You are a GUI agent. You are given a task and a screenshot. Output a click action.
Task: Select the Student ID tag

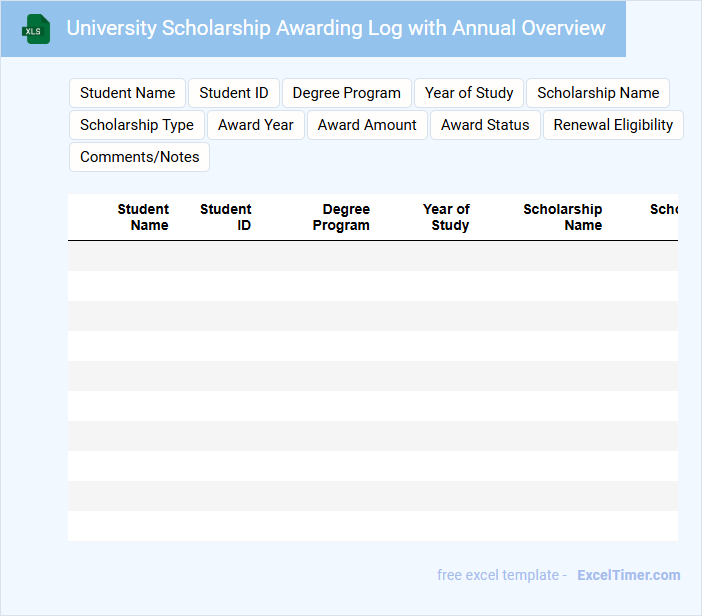[234, 93]
